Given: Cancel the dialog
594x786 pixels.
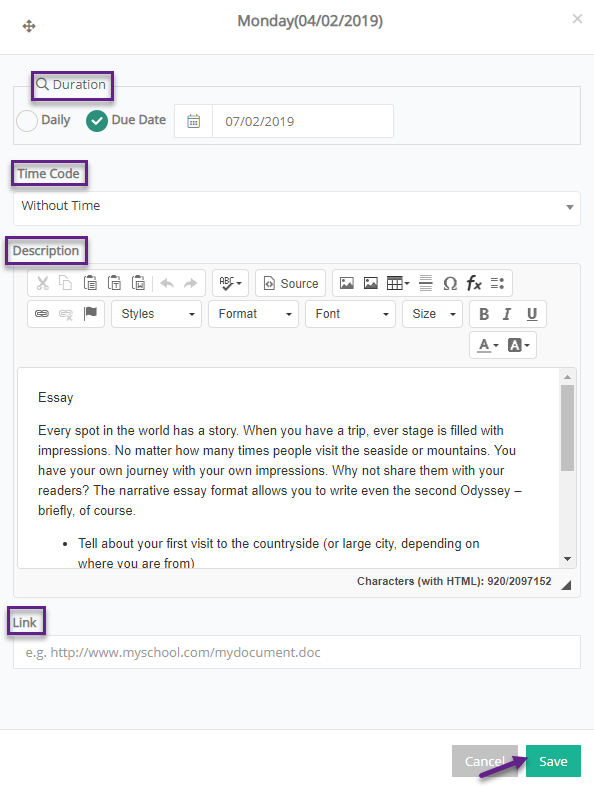Looking at the screenshot, I should point(485,761).
